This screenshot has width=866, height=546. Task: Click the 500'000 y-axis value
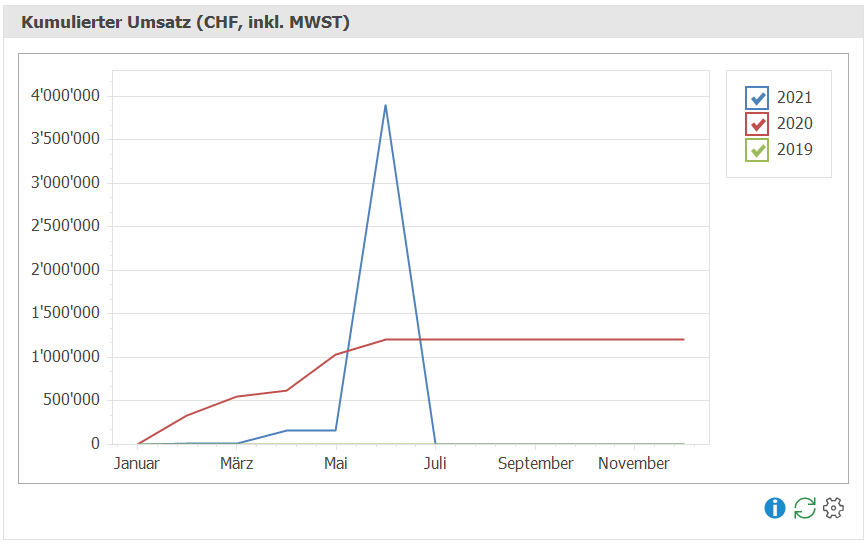click(71, 400)
